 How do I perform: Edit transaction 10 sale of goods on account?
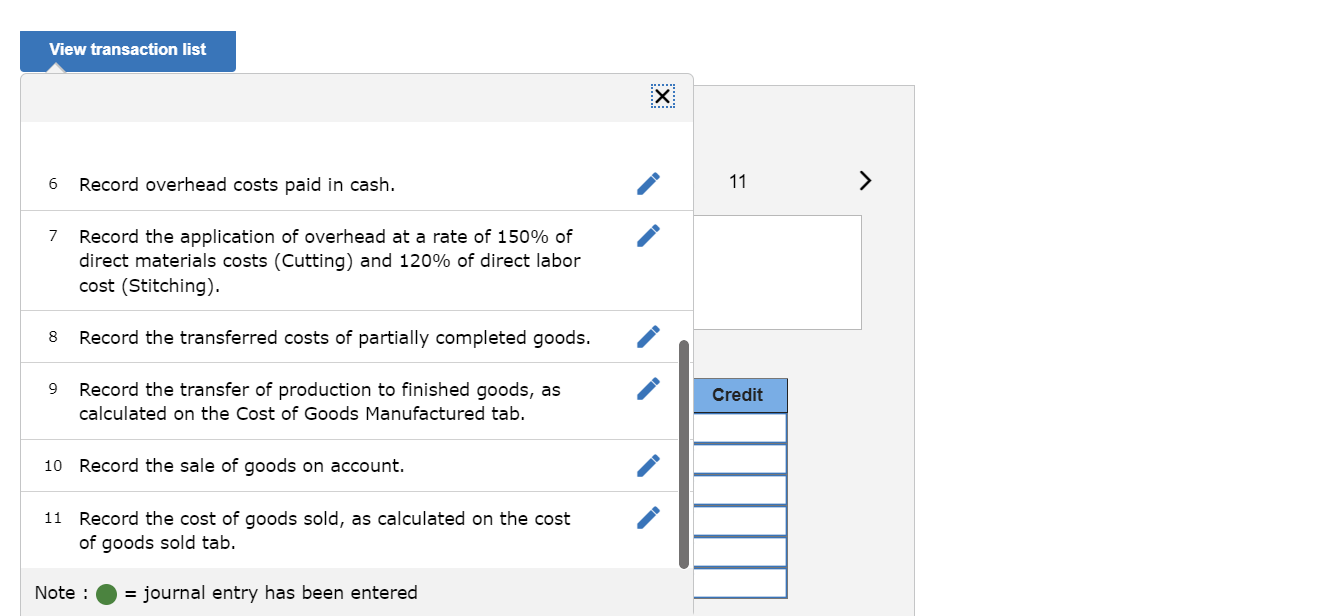tap(648, 465)
